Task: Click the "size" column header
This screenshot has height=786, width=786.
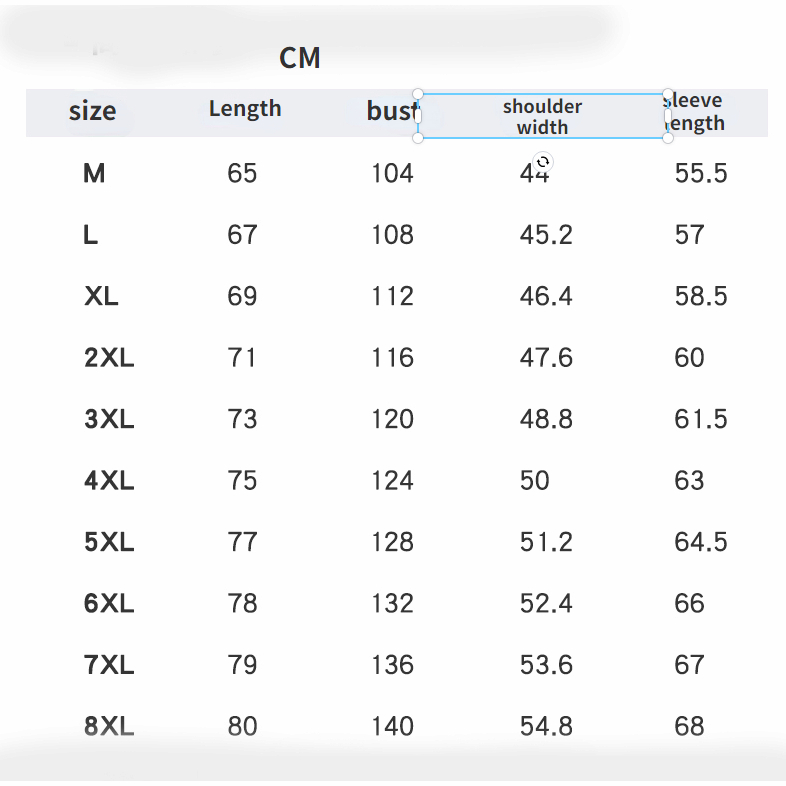Action: click(92, 111)
